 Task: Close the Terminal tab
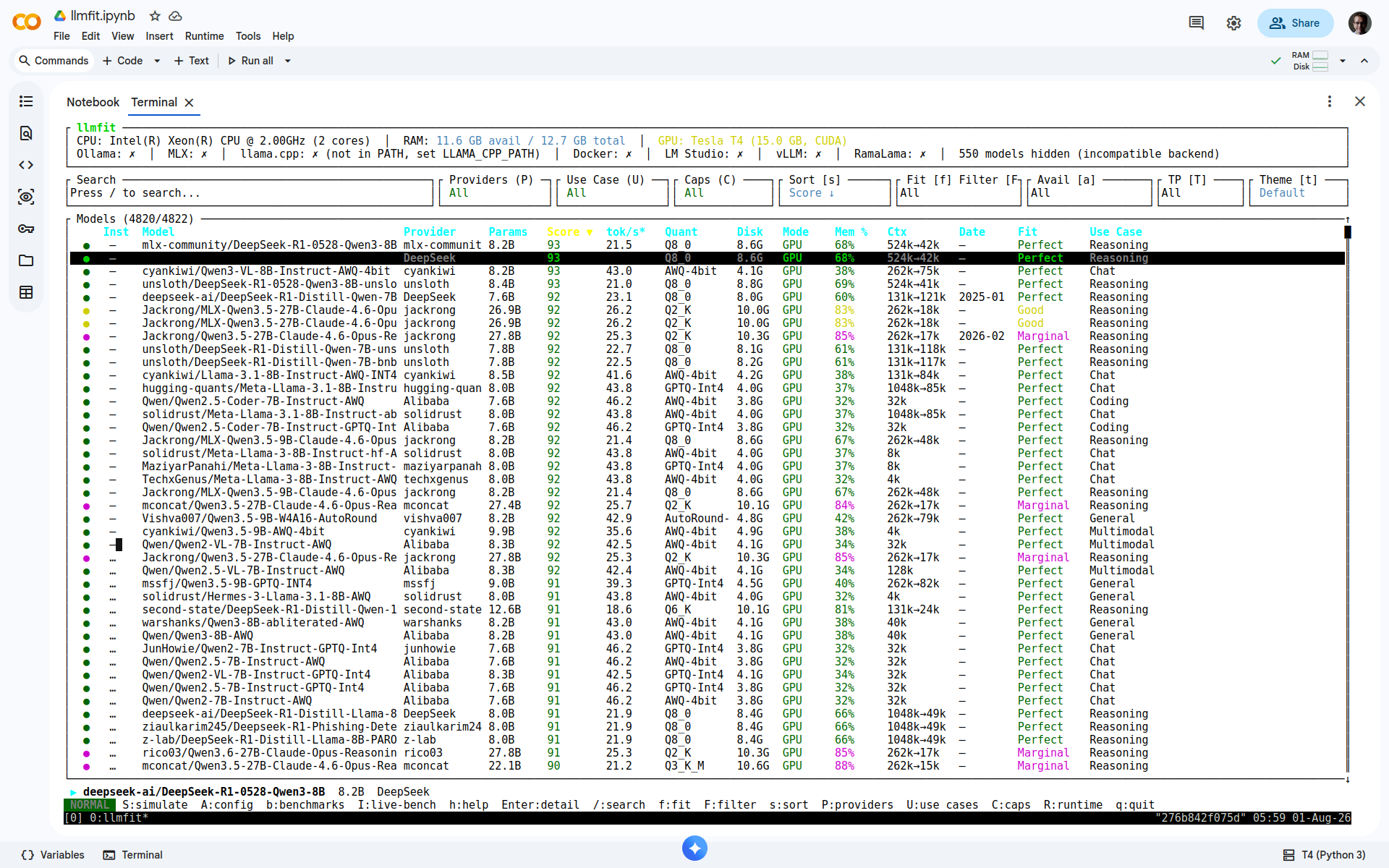coord(189,103)
